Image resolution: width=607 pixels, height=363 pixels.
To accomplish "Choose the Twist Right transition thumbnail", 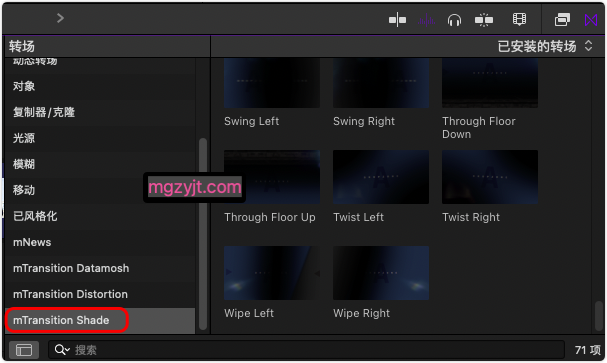I will 490,177.
